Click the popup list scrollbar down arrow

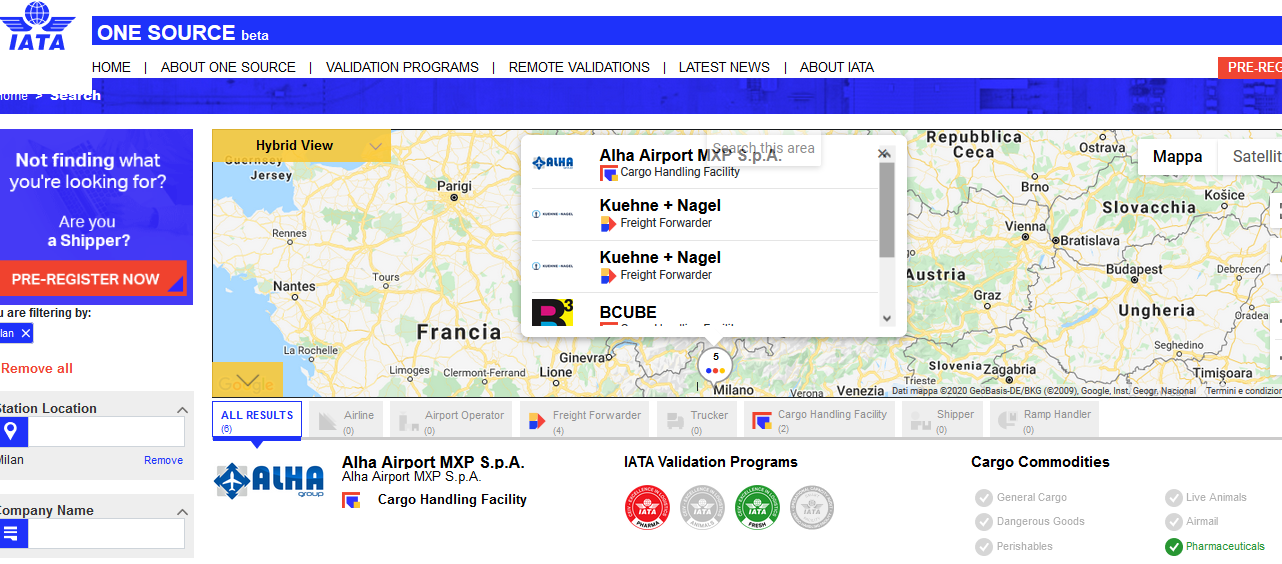coord(886,318)
